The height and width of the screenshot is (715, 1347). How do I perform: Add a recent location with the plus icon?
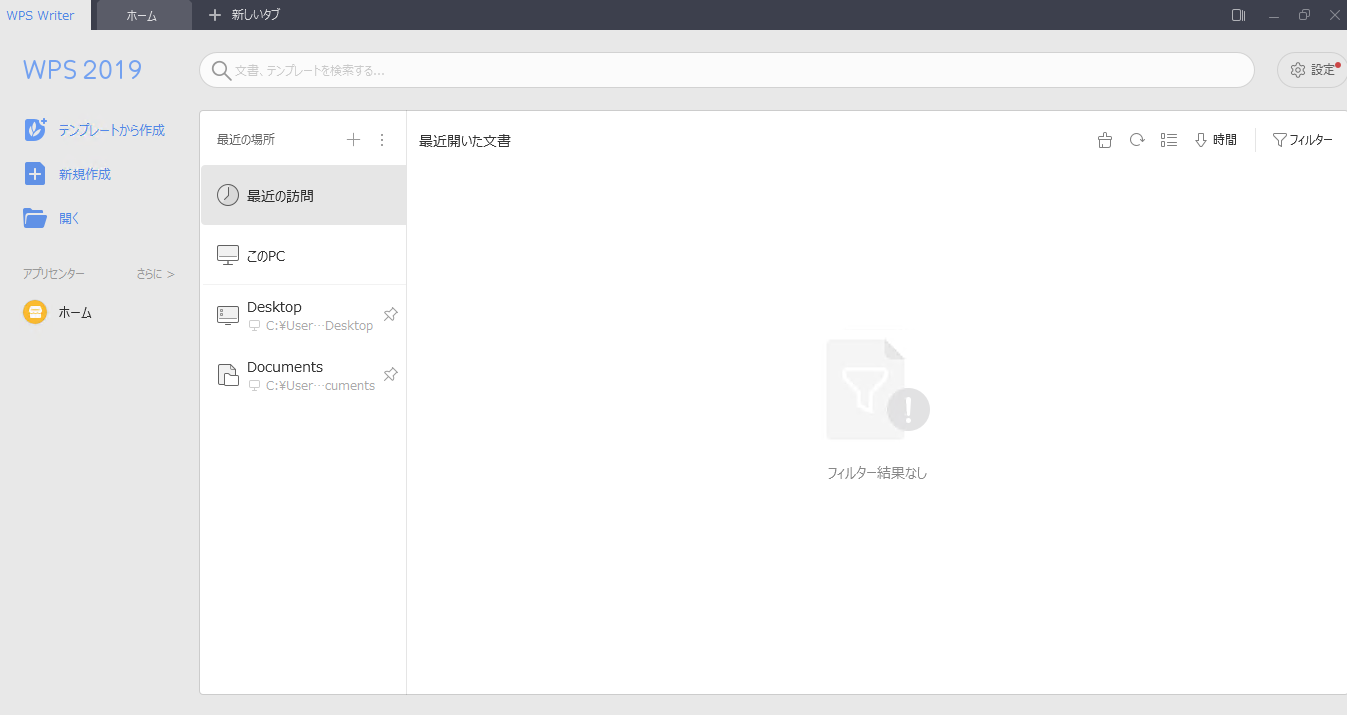[x=353, y=140]
